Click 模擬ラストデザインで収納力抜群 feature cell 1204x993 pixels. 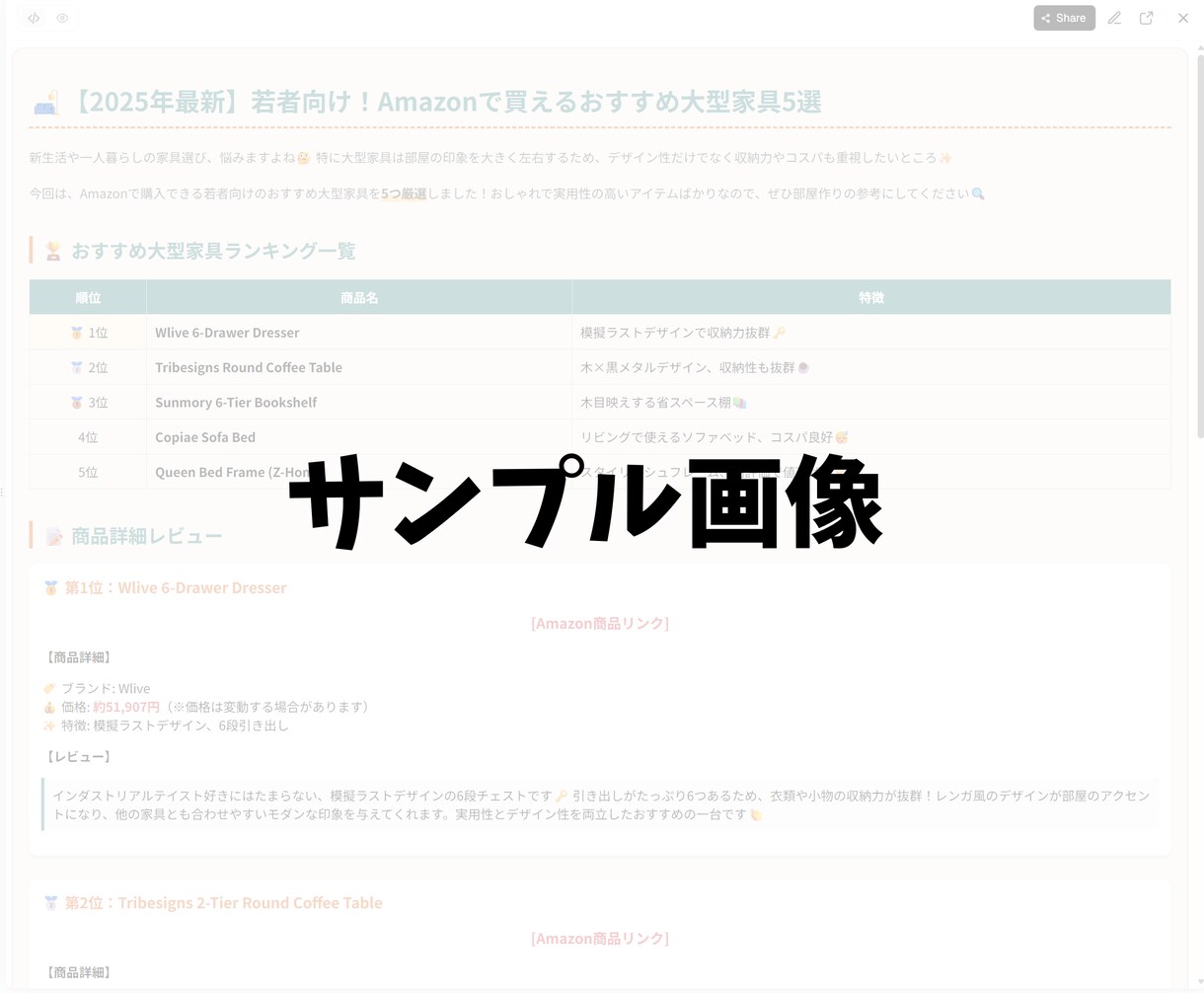click(x=871, y=333)
